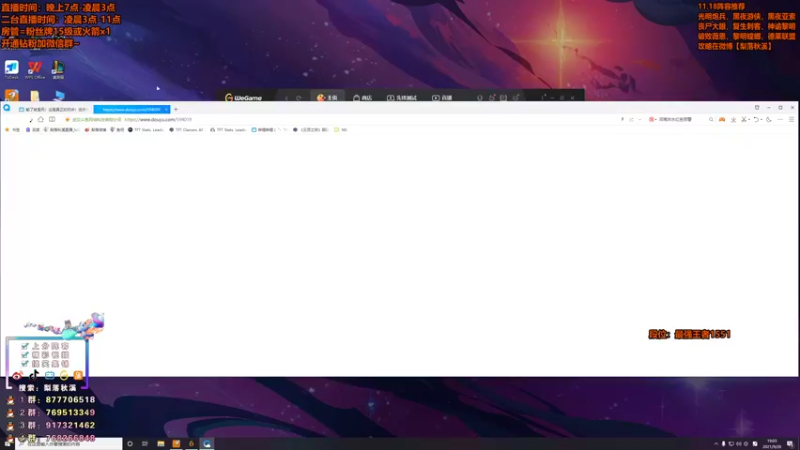Viewport: 800px width, 450px height.
Task: Open the WeGame store tab
Action: (362, 97)
